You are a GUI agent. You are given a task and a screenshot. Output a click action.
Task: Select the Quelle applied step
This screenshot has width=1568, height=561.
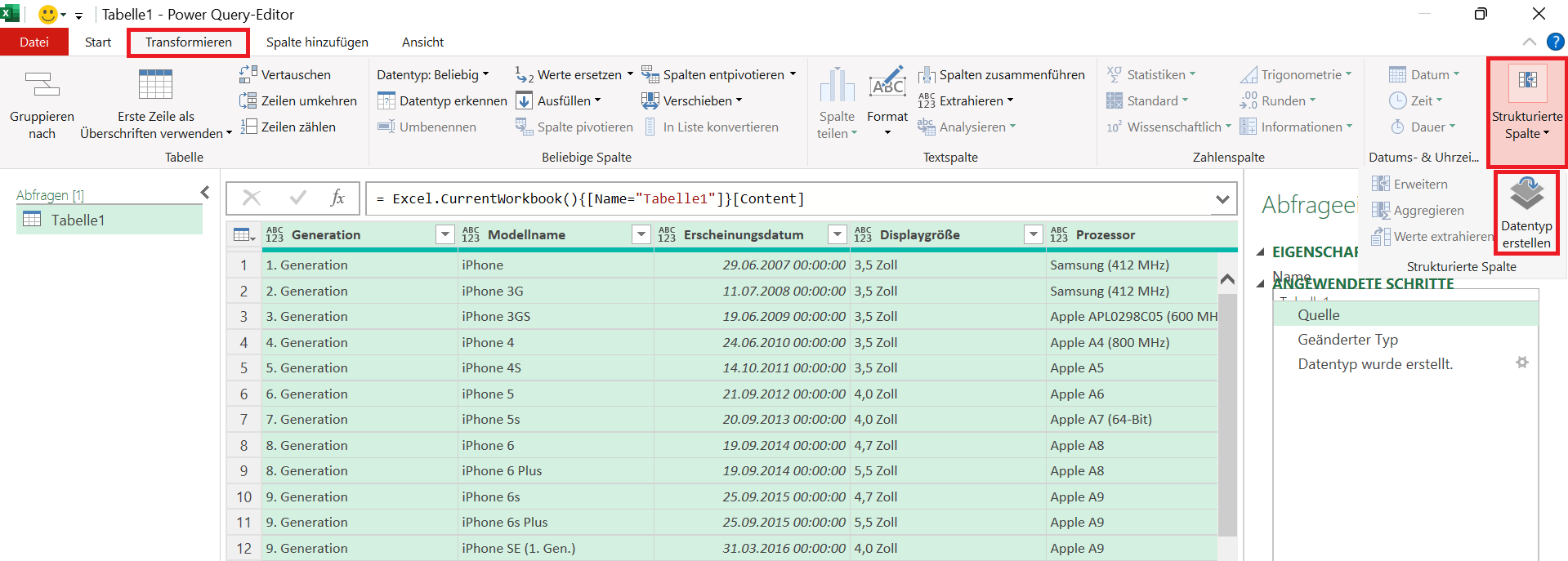coord(1405,315)
